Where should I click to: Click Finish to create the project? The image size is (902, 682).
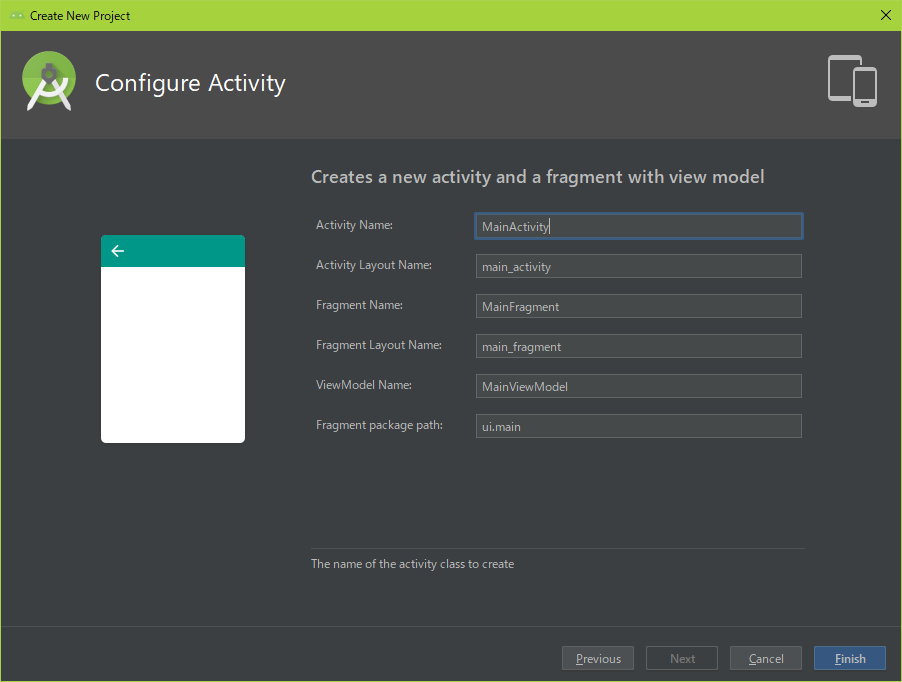pos(850,658)
